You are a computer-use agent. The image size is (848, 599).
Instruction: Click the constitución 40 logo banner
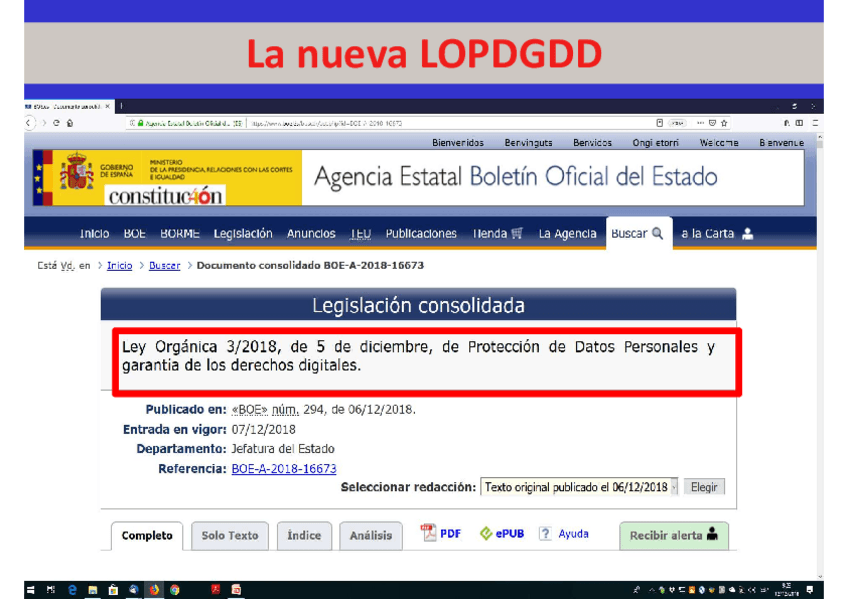[x=165, y=196]
